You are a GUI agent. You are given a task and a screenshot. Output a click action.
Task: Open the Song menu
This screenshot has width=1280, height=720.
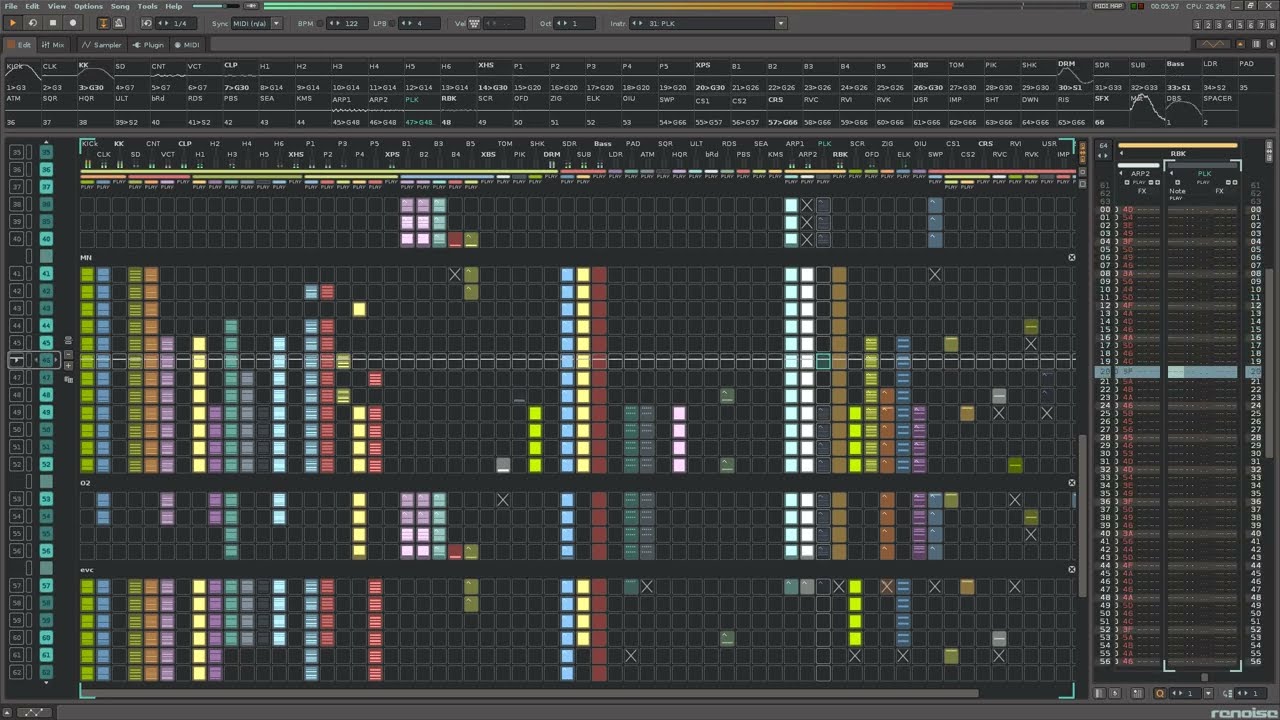click(120, 6)
